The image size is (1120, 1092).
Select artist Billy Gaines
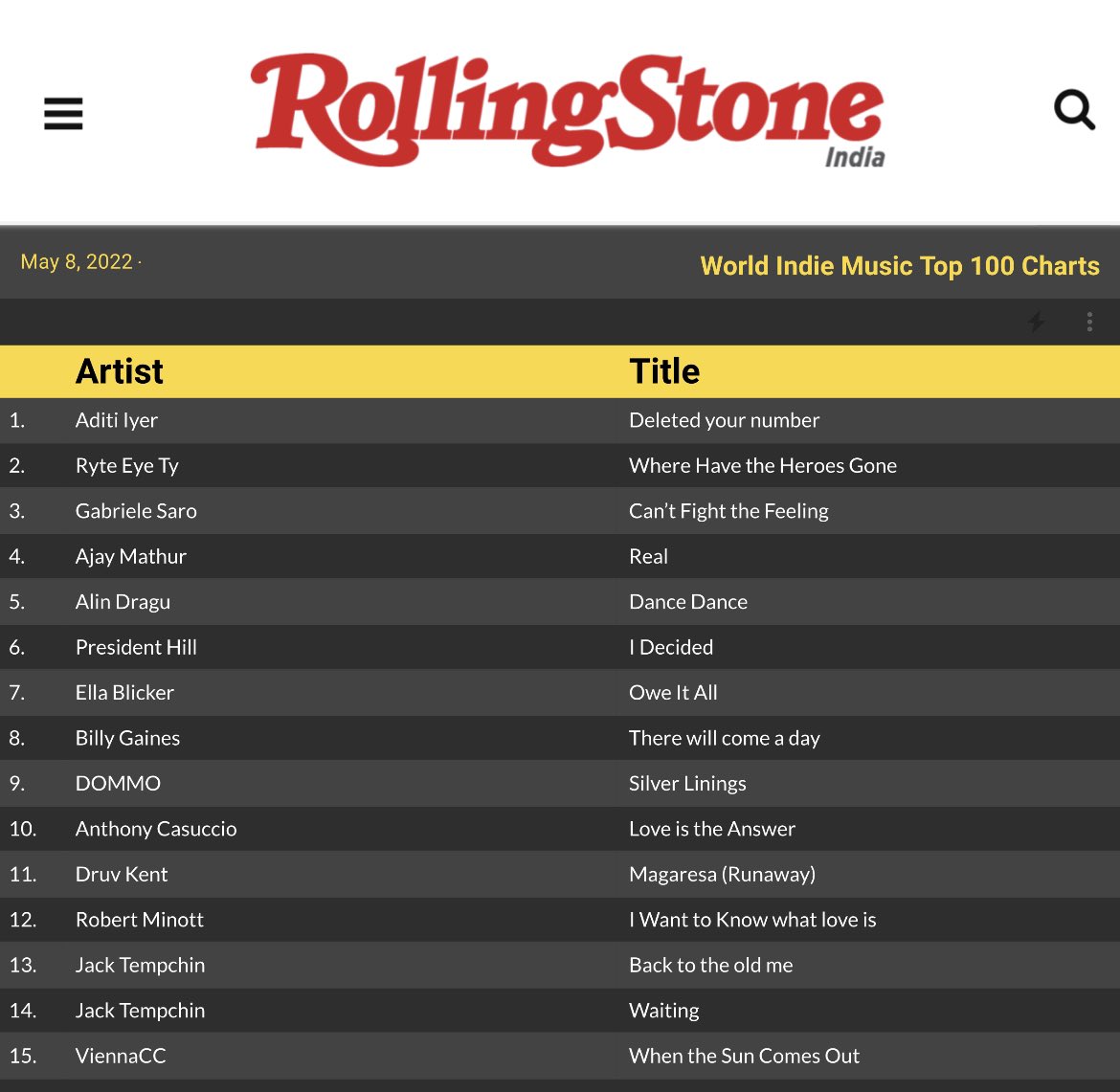(128, 738)
